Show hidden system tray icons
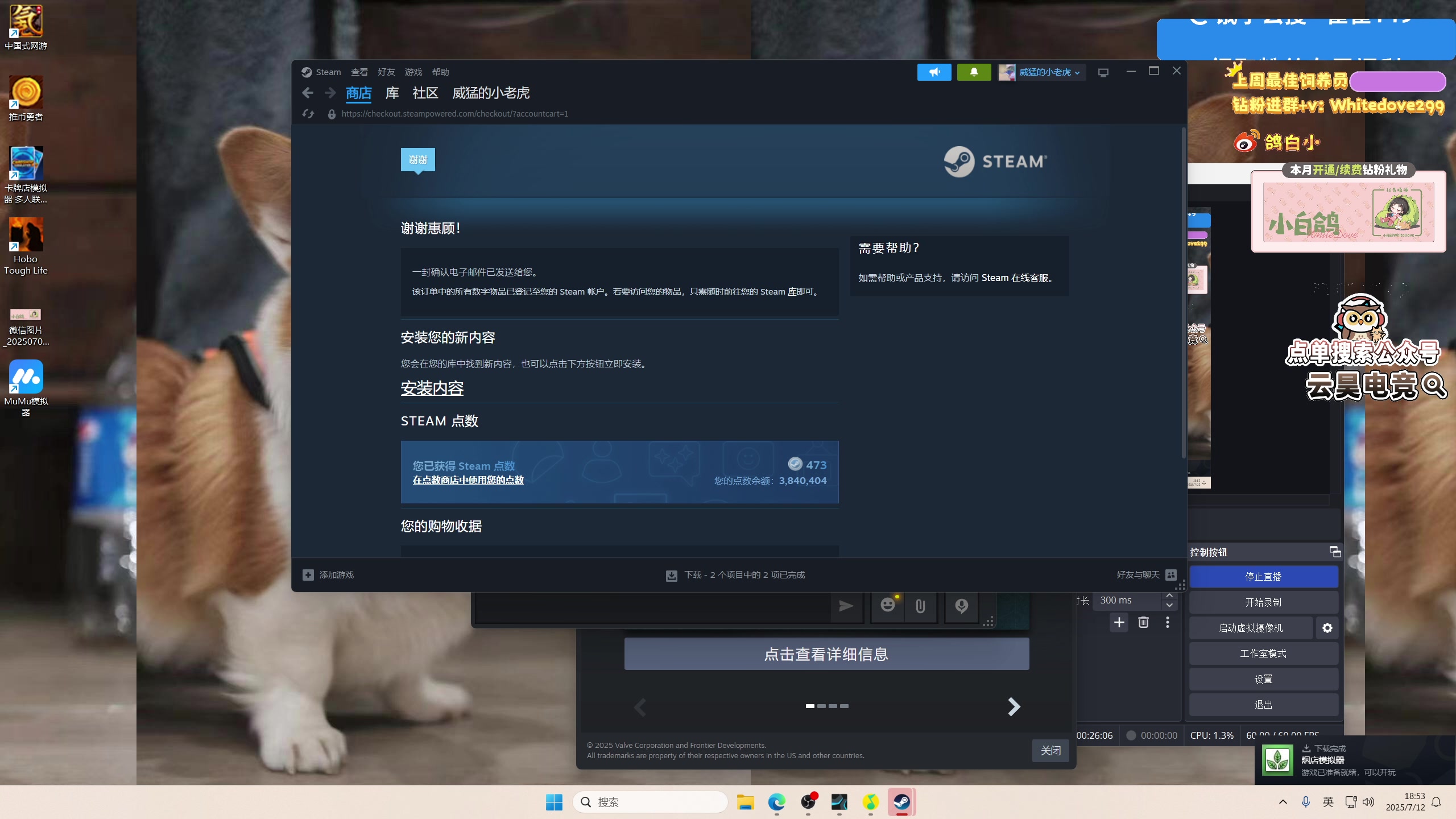 1283,802
